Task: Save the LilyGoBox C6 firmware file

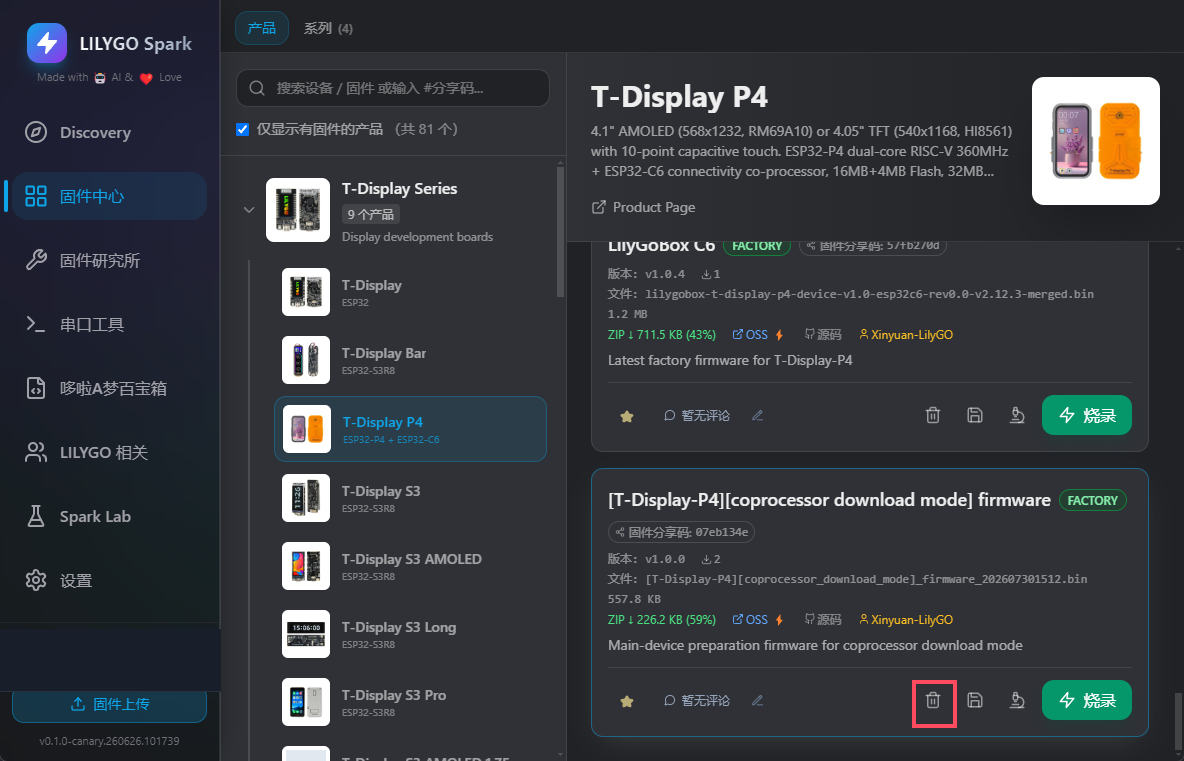Action: (975, 415)
